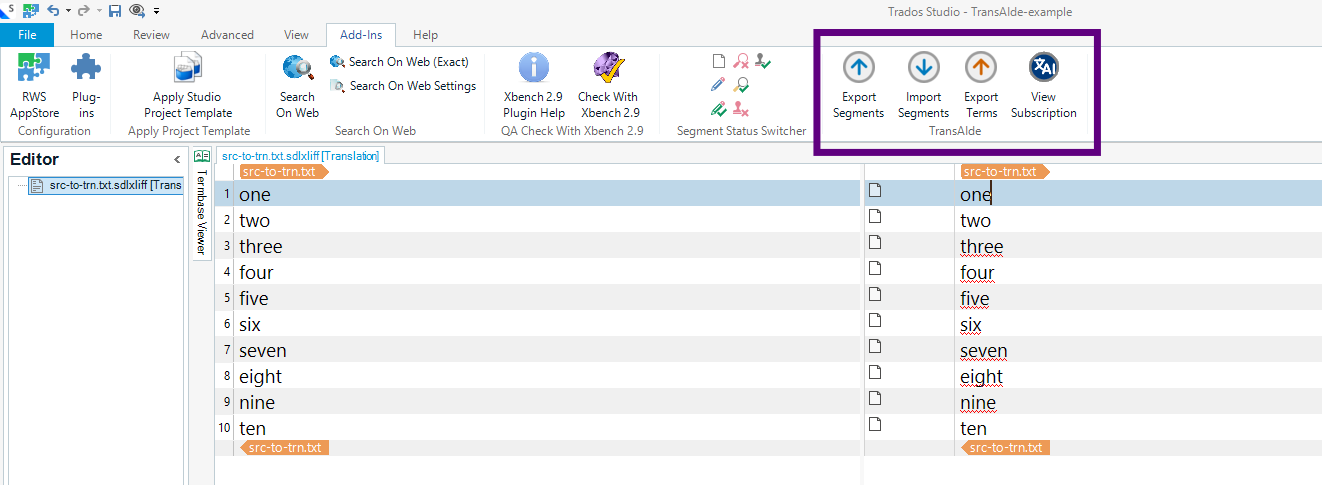1322x485 pixels.
Task: Collapse the Editor panel with the chevron
Action: tap(177, 160)
